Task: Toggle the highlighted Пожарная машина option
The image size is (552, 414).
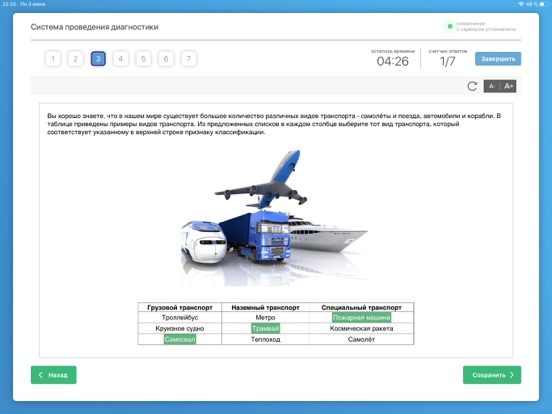Action: click(x=362, y=318)
